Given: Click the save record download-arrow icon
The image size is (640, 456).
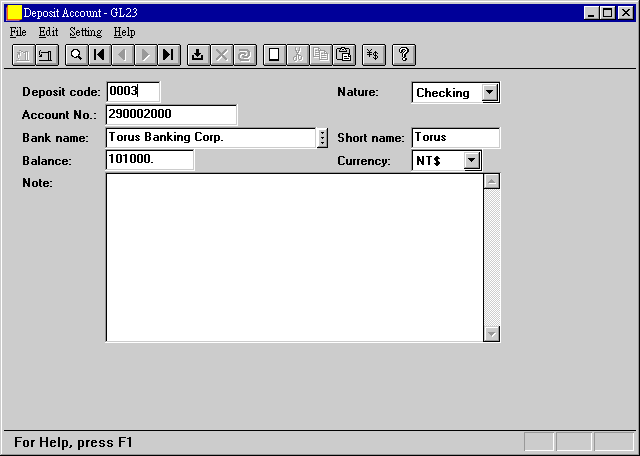Looking at the screenshot, I should (x=198, y=55).
